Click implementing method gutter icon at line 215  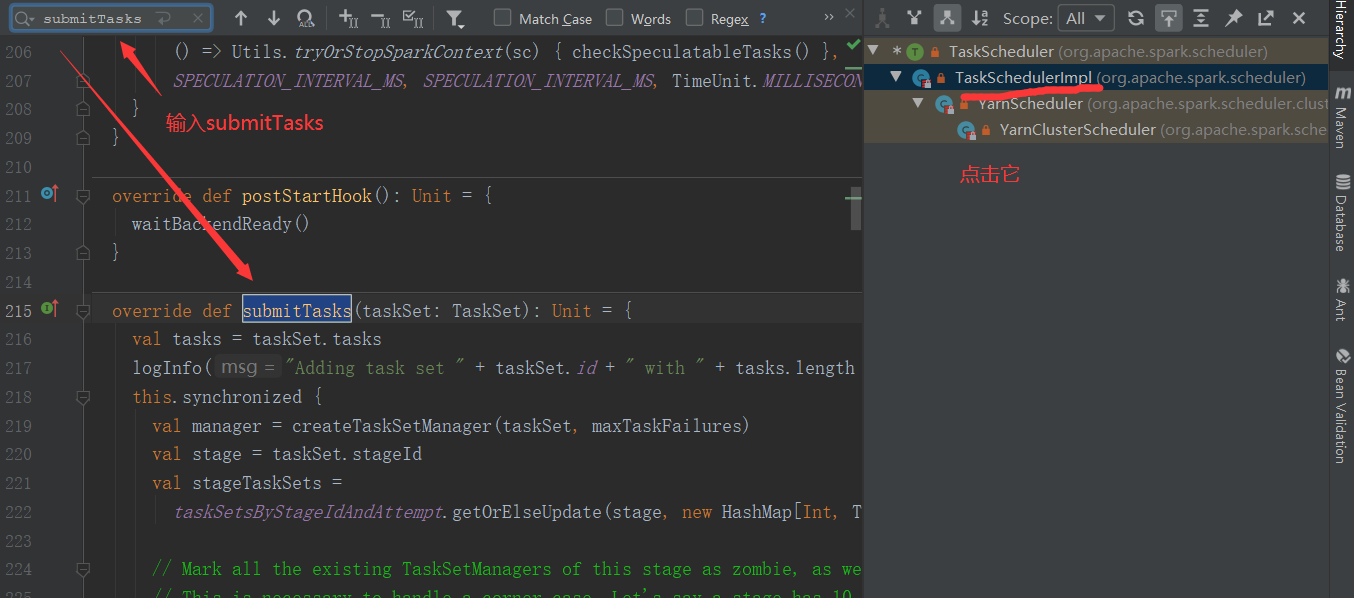(49, 309)
